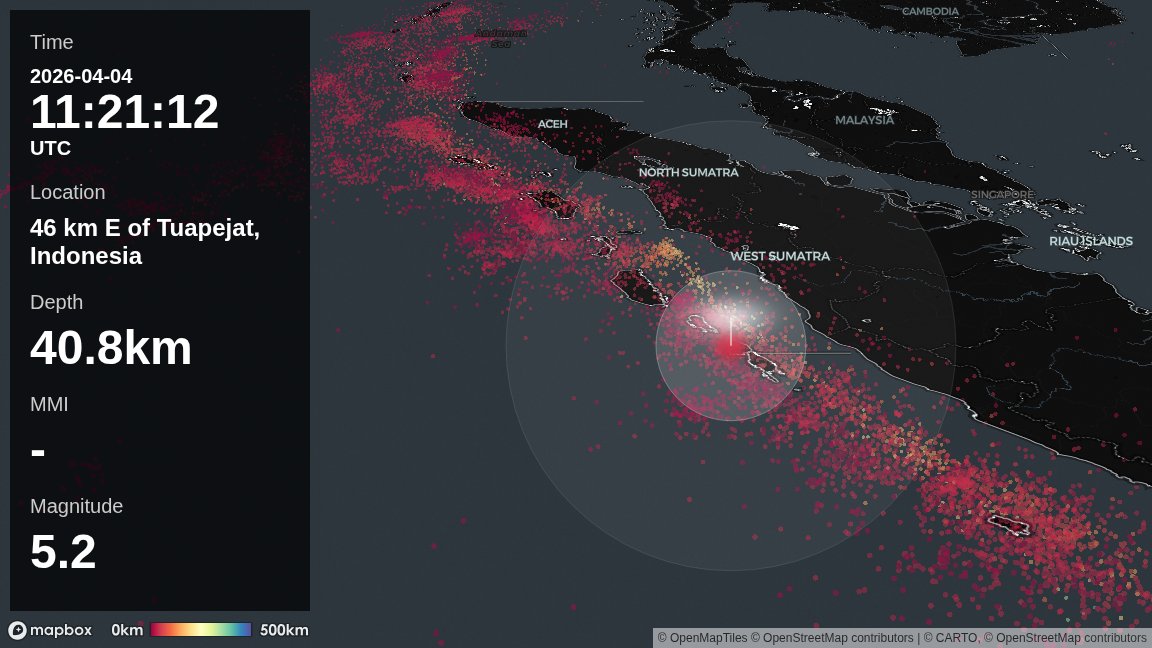1152x648 pixels.
Task: Click the 0km legend label
Action: [x=127, y=630]
